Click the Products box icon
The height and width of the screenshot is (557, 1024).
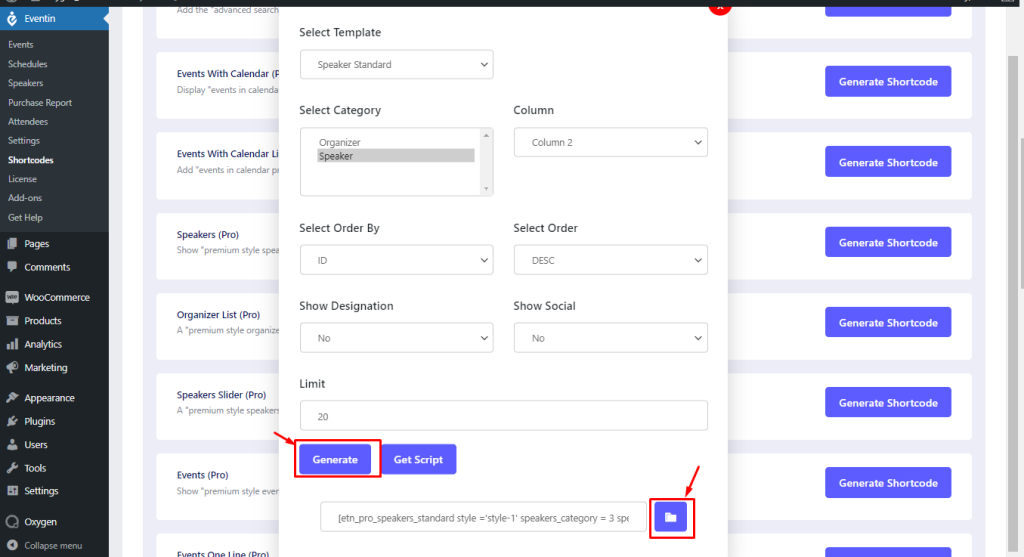pos(12,321)
